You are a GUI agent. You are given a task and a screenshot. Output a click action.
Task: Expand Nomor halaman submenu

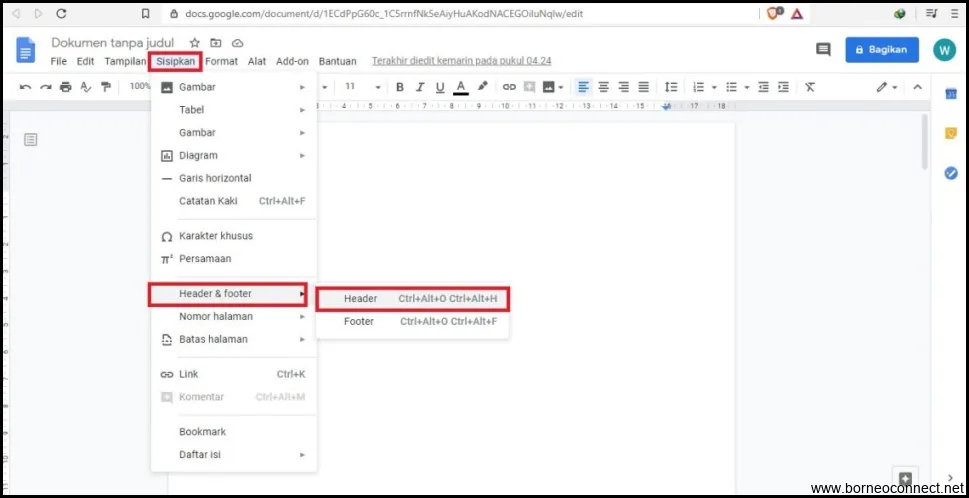tap(234, 317)
